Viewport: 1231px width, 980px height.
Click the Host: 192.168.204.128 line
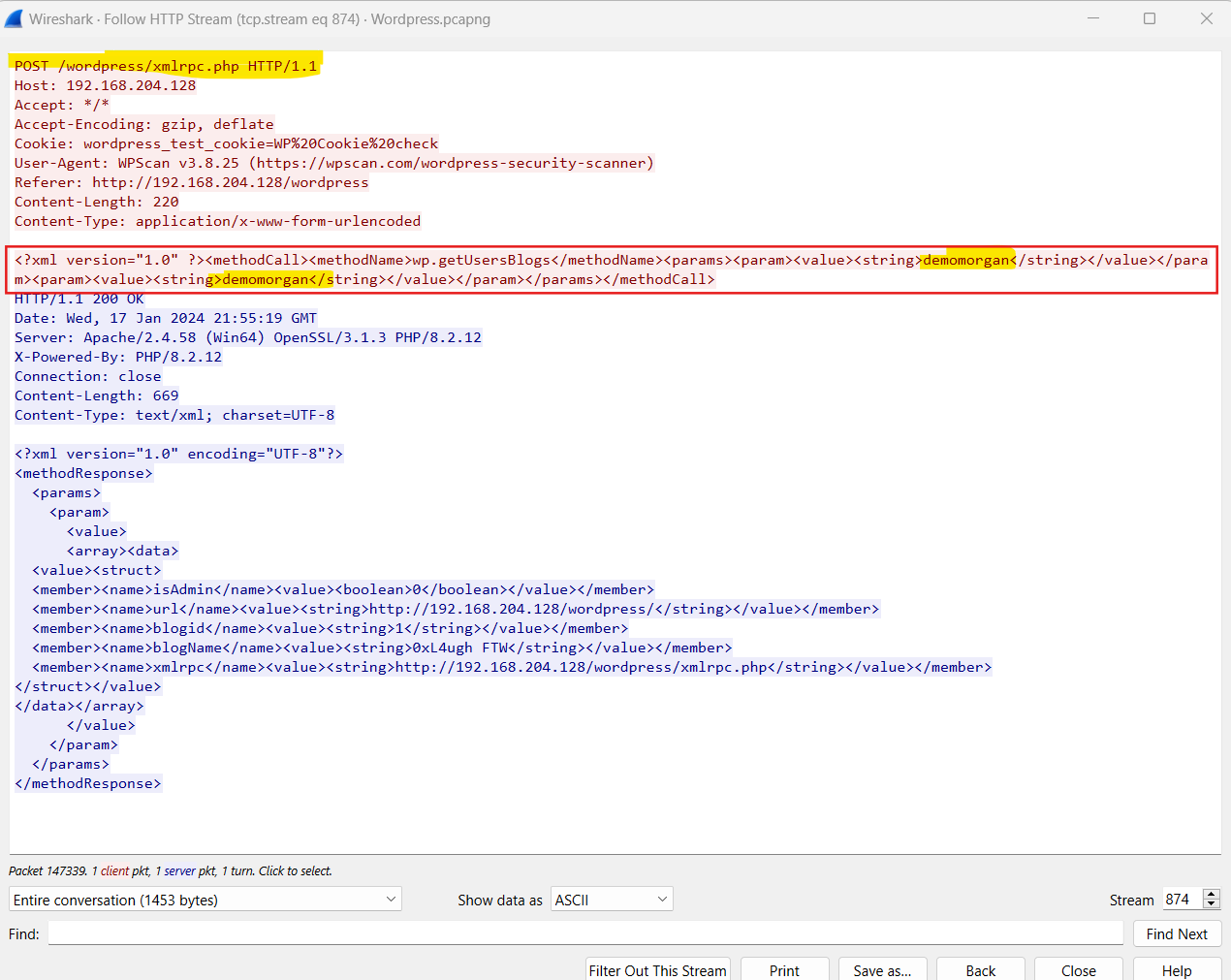pyautogui.click(x=105, y=85)
